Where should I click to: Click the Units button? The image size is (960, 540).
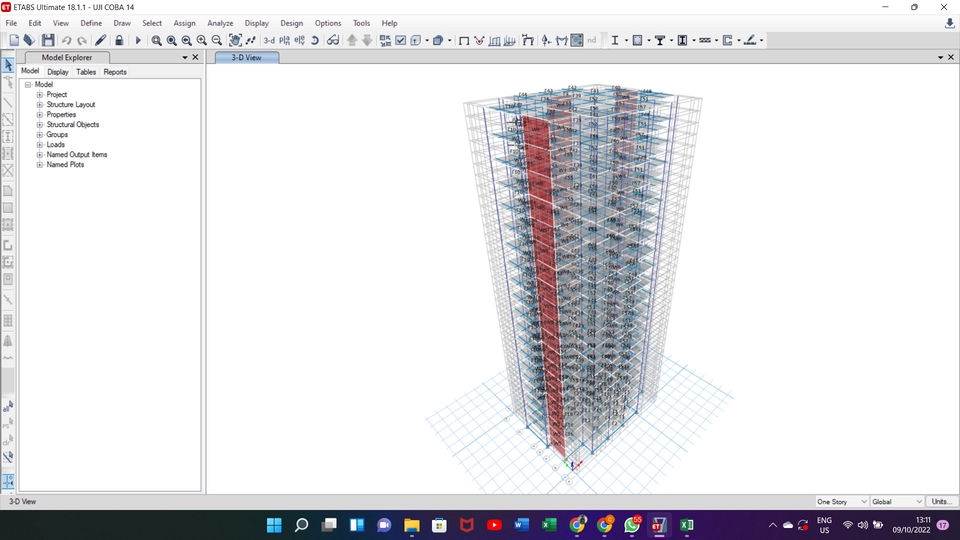(x=941, y=501)
